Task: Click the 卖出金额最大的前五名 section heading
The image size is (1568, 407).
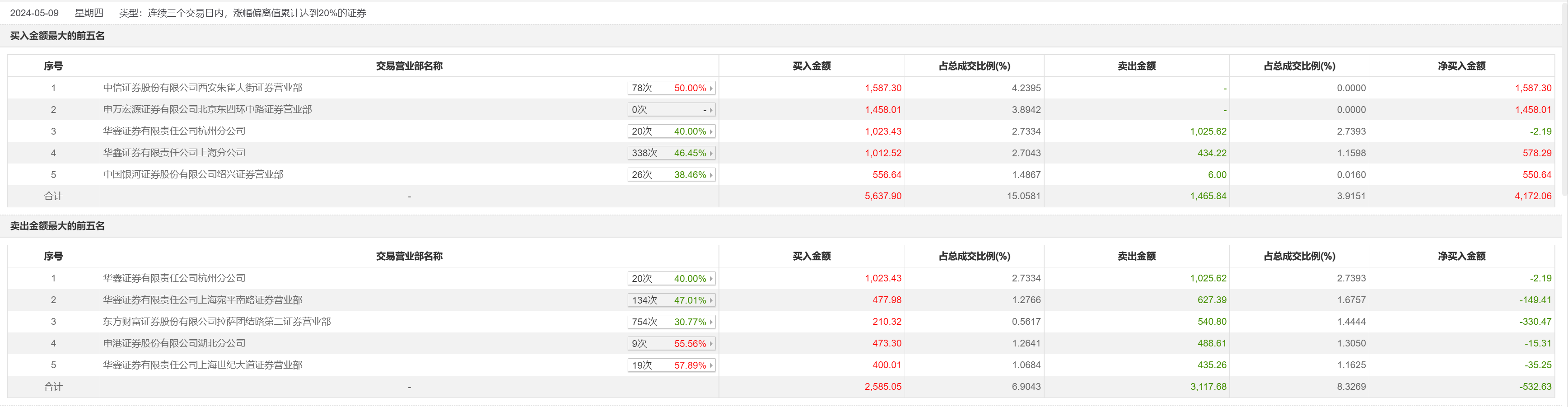Action: pos(57,226)
